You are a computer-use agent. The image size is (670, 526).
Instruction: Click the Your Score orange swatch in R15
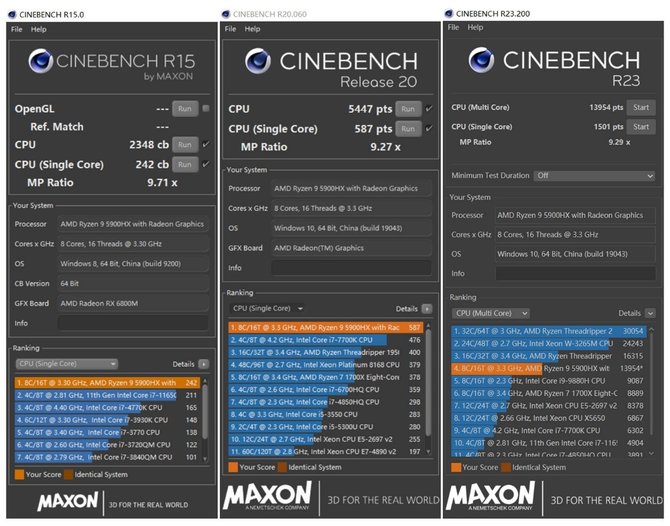[x=19, y=474]
